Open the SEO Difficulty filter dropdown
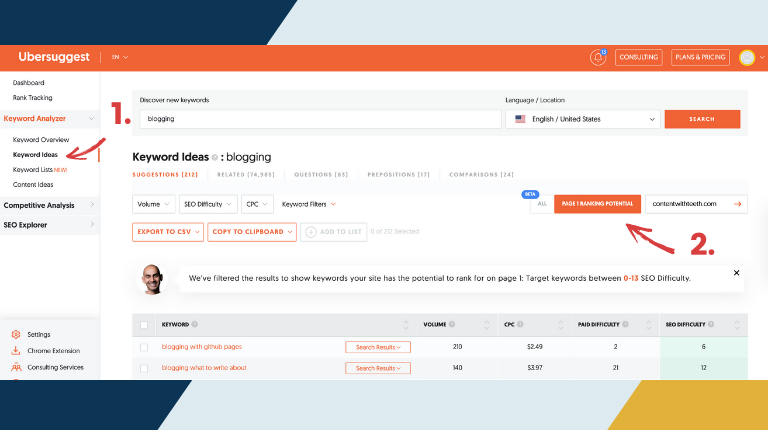The width and height of the screenshot is (768, 430). (208, 204)
